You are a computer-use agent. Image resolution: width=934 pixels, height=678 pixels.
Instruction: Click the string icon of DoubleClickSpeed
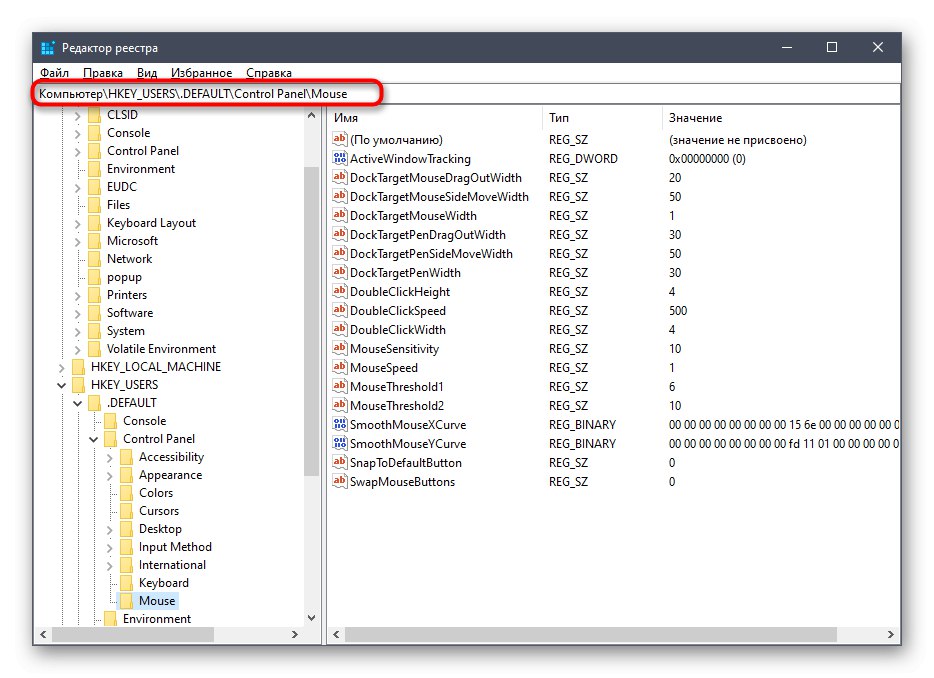340,310
